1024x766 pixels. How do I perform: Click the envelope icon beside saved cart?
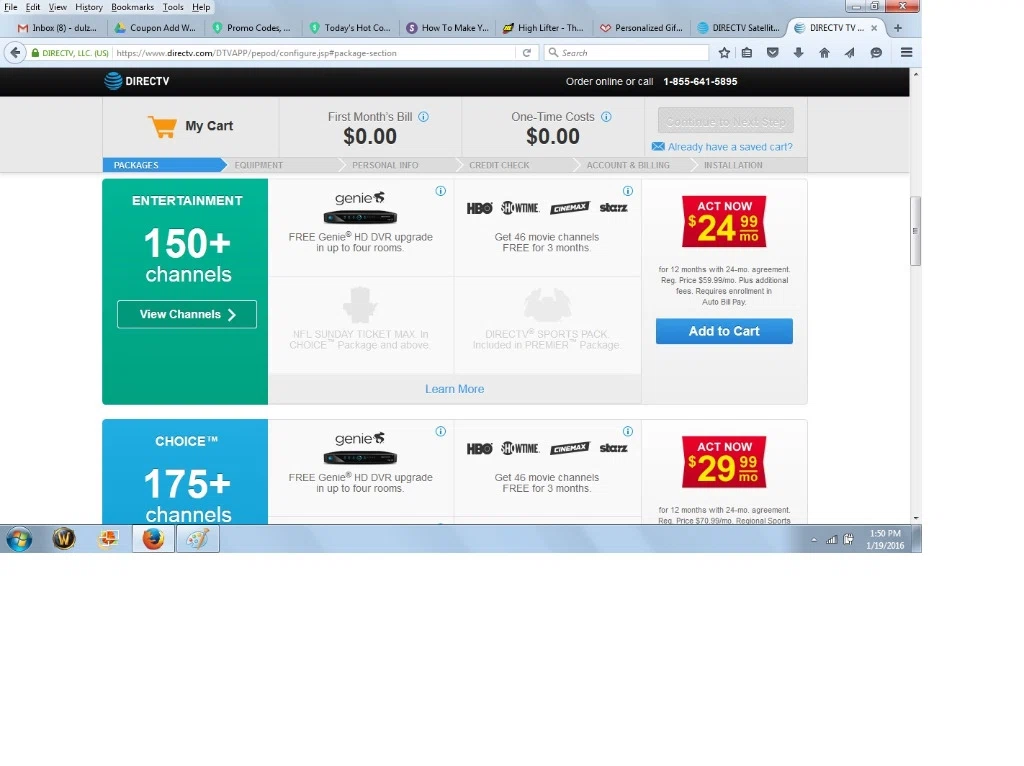pos(658,147)
